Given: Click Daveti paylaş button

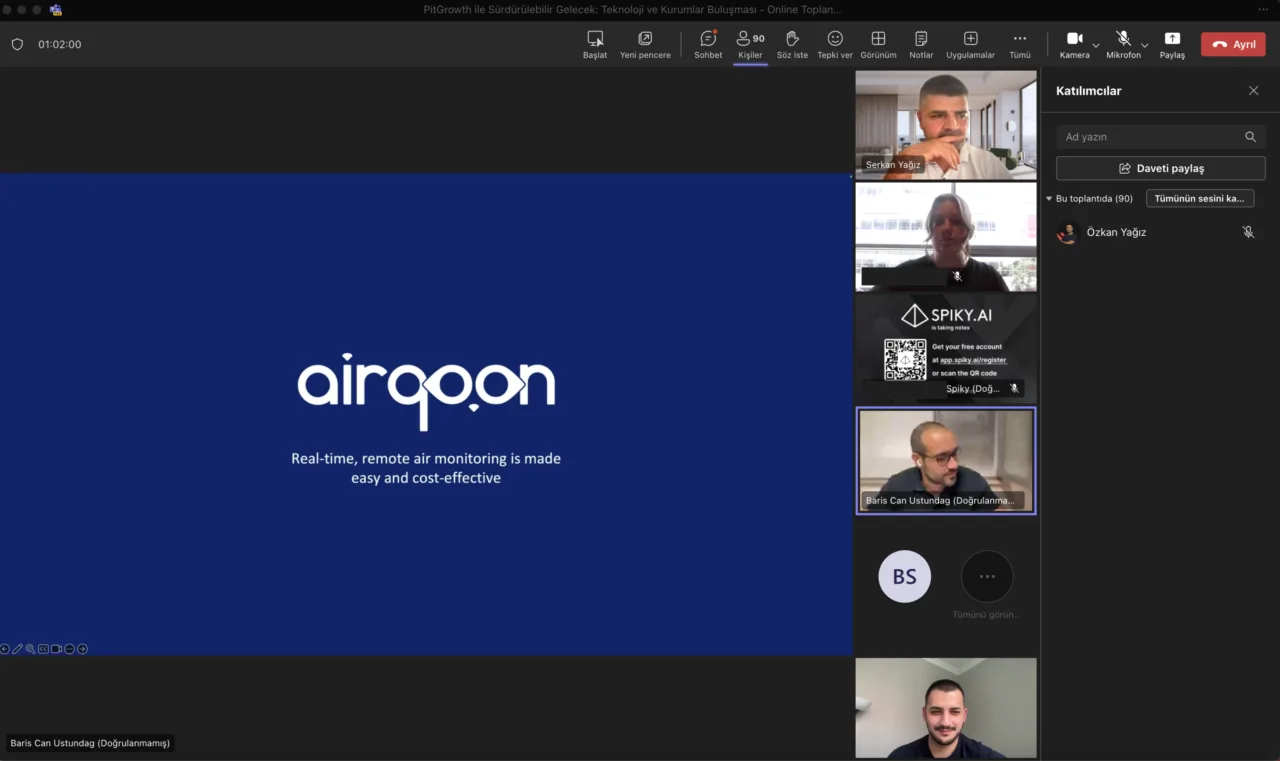Looking at the screenshot, I should pyautogui.click(x=1160, y=168).
